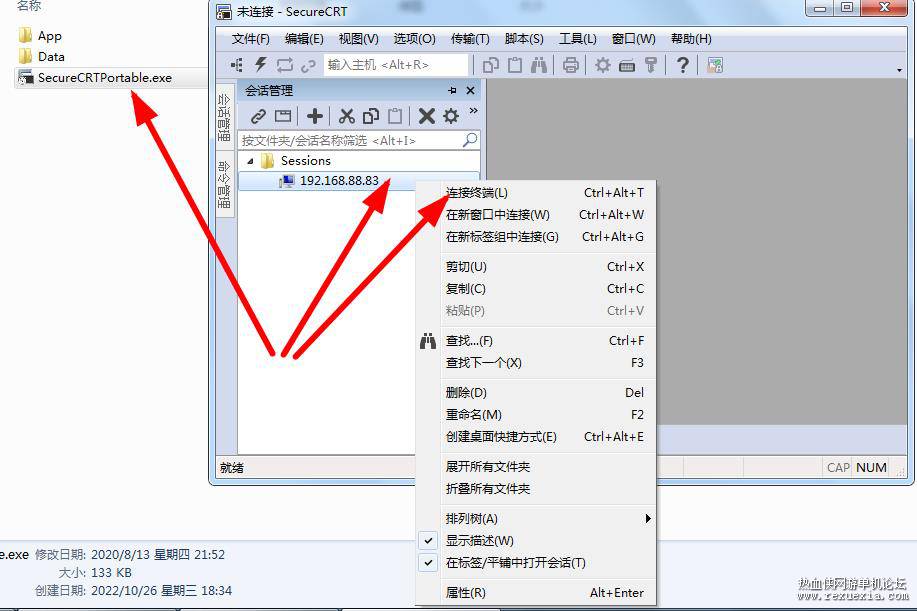Open the 传输(T) menu
This screenshot has height=611, width=917.
click(x=470, y=39)
